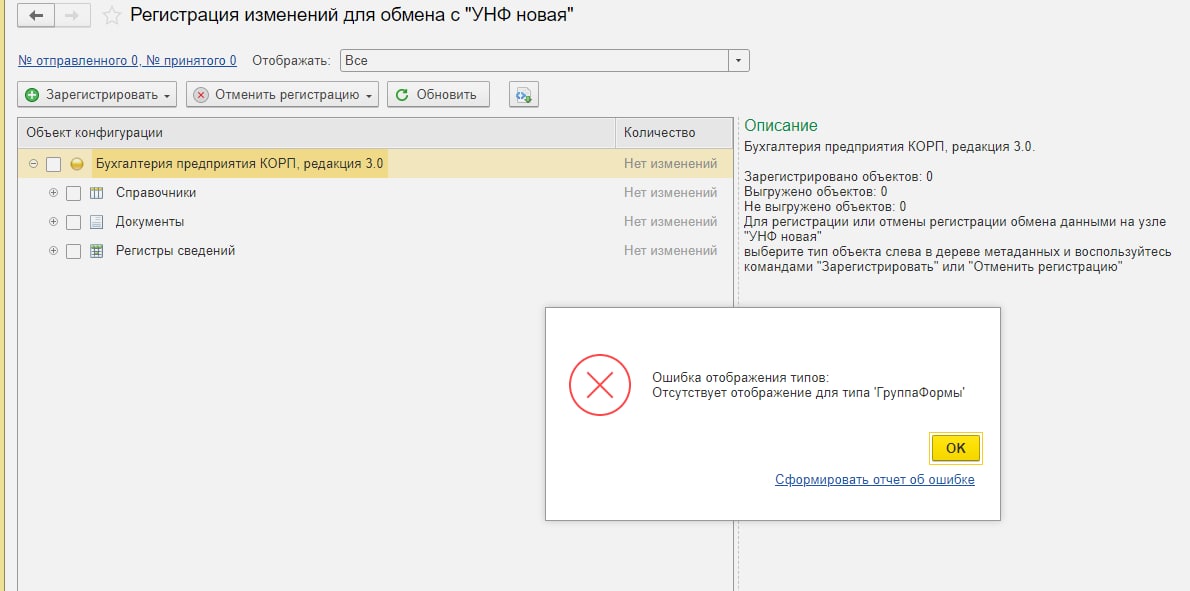Tick the Бухгалтерия предприятия КОРП checkbox
This screenshot has height=591, width=1190.
[x=53, y=164]
